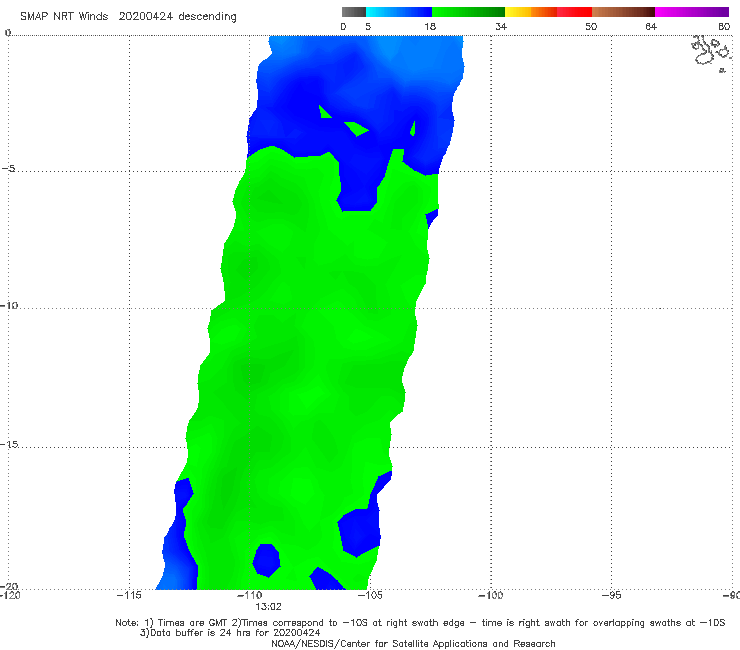Click the NOAA/NESDIS credit line

413,644
